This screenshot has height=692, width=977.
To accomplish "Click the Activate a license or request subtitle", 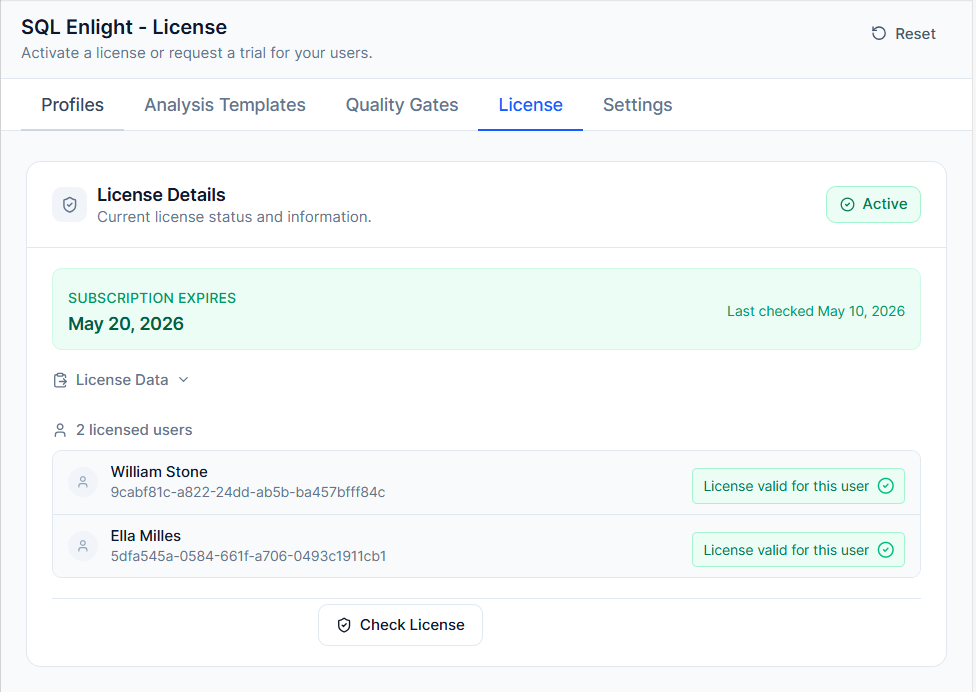I will pos(197,53).
